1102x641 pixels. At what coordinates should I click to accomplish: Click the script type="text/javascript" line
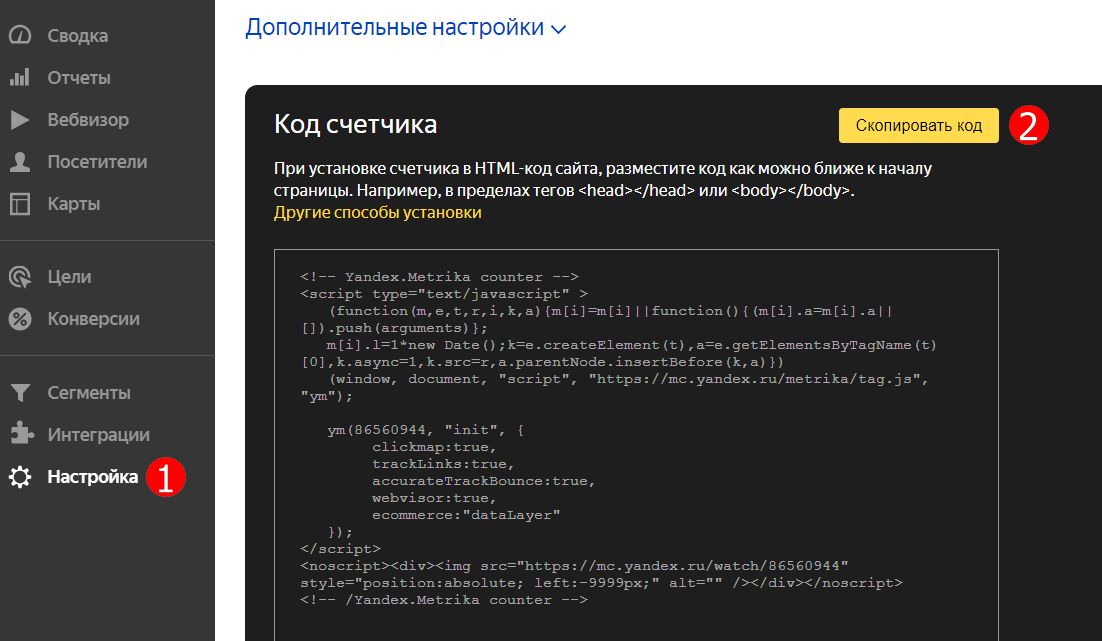[x=443, y=294]
